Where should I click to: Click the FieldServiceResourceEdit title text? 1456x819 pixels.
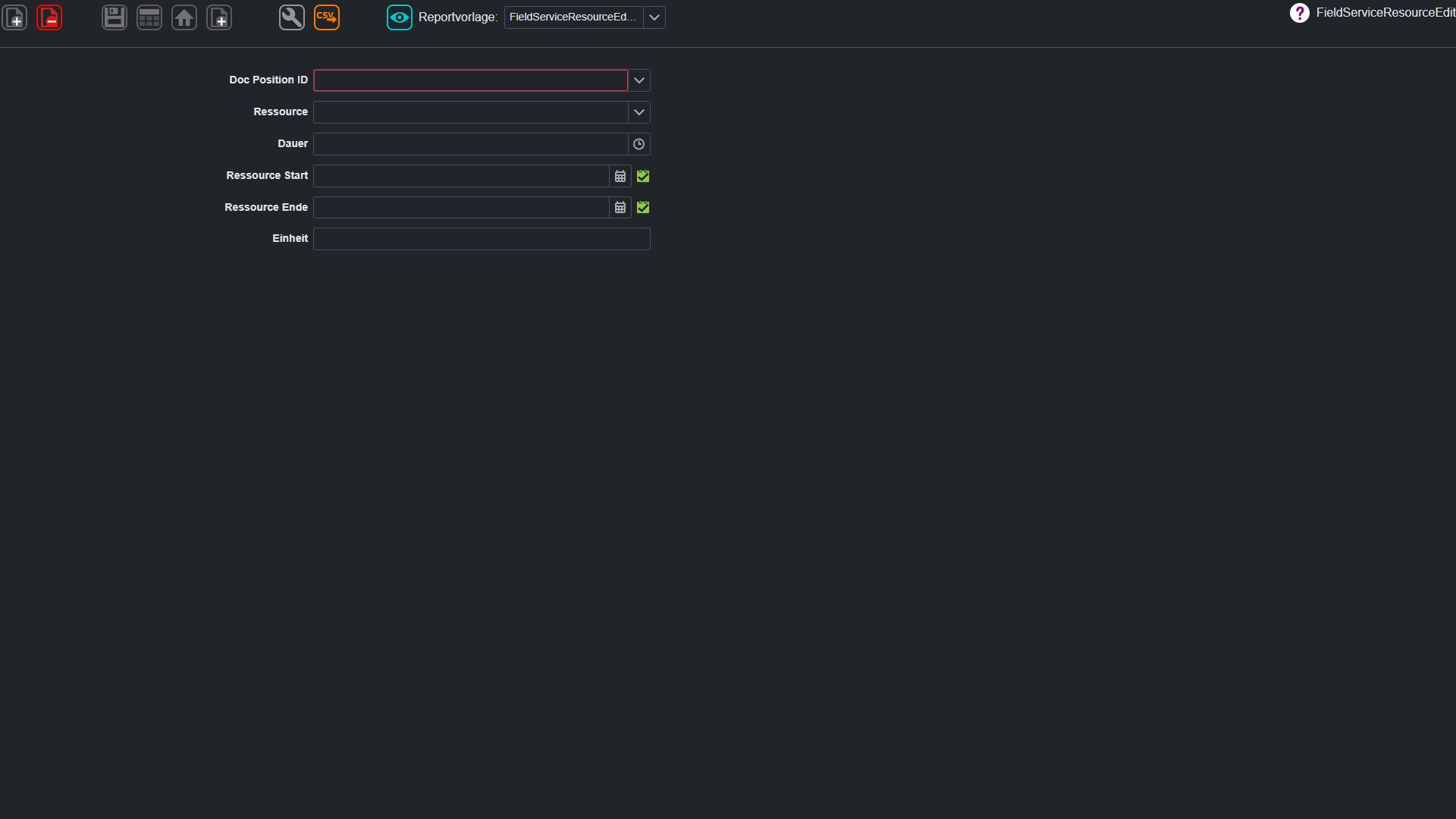pos(1385,13)
